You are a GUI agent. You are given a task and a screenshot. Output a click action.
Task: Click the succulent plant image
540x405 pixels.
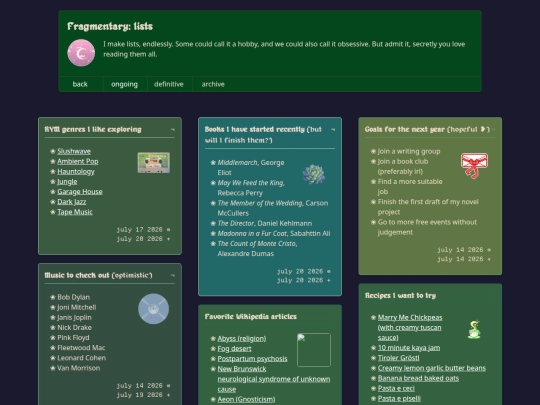[314, 174]
